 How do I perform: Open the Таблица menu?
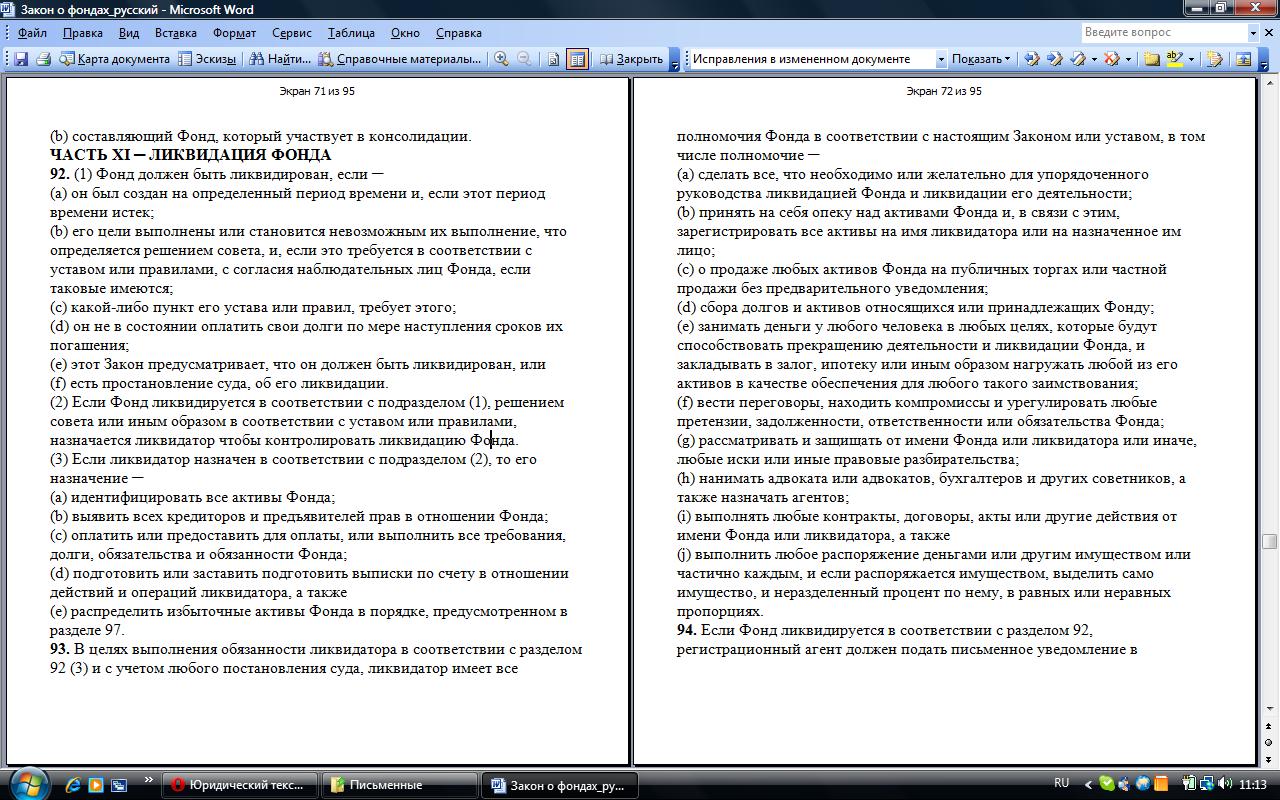tap(351, 33)
